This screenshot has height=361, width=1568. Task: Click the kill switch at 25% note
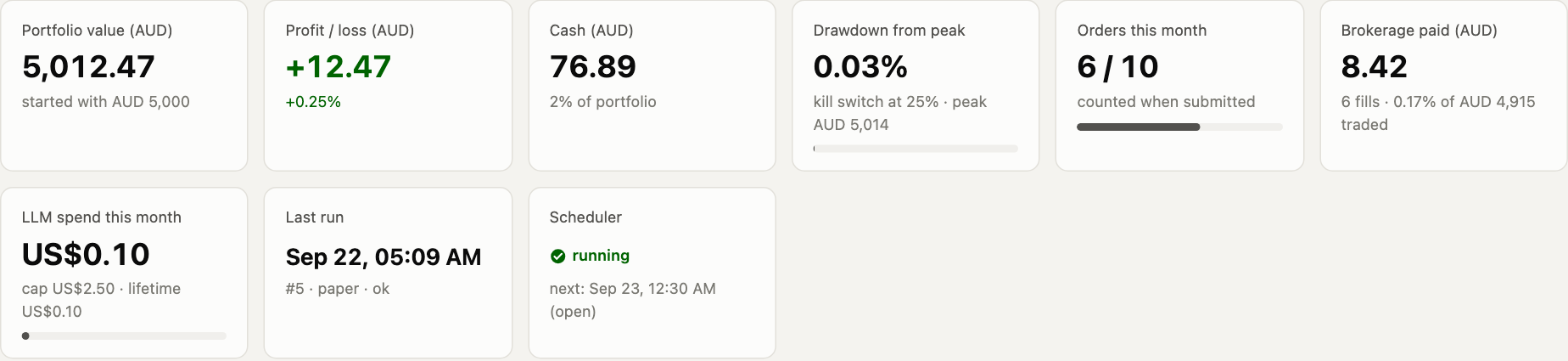point(876,102)
